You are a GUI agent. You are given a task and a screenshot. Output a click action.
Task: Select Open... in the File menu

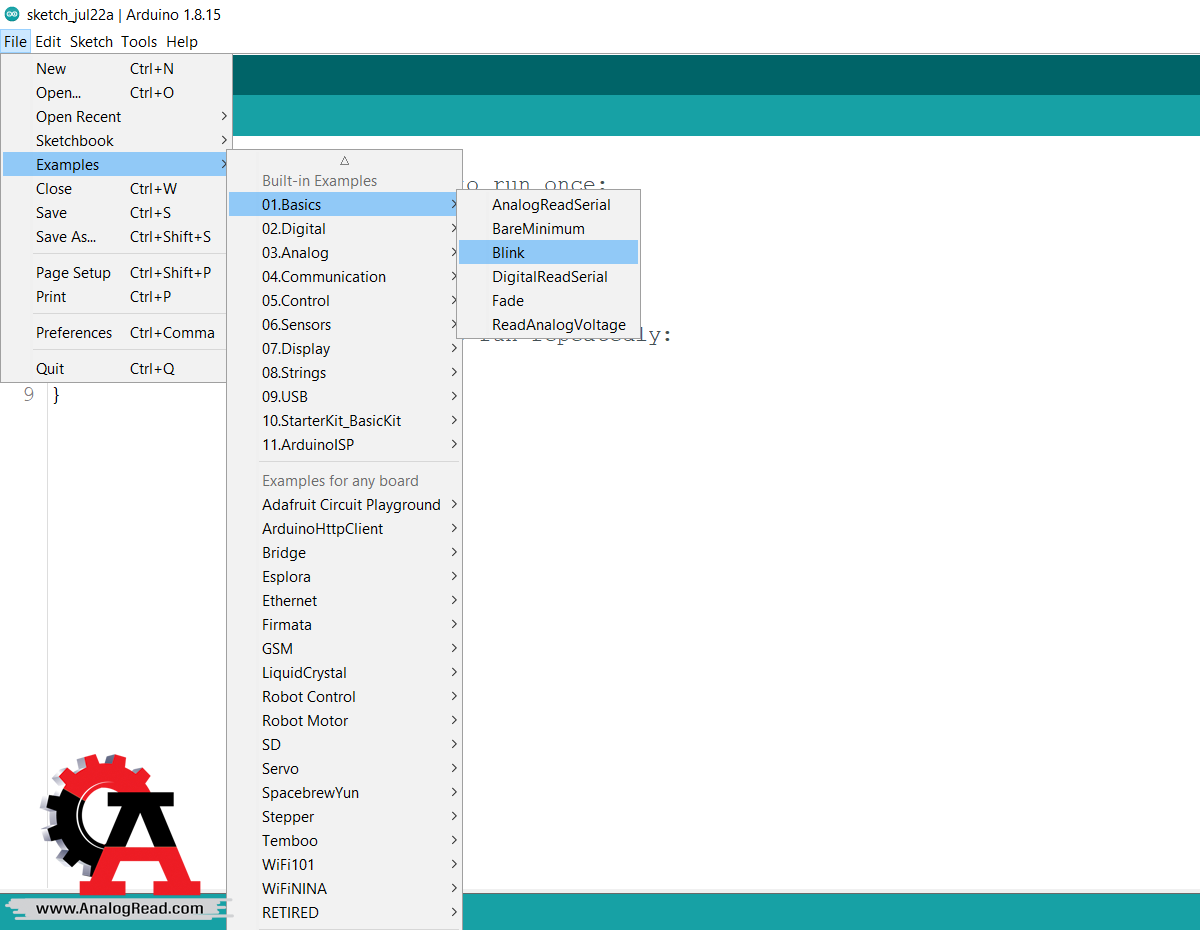tap(117, 93)
